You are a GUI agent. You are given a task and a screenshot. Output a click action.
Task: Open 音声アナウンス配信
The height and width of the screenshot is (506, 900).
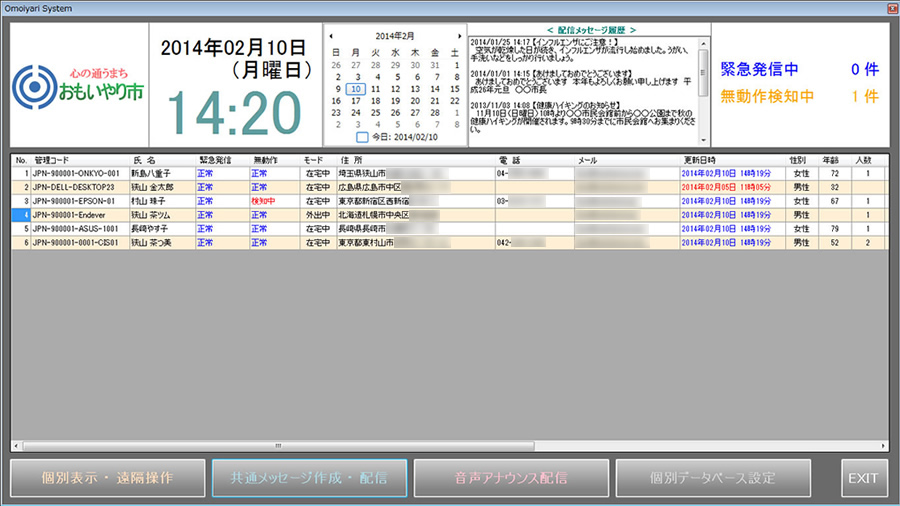click(x=511, y=478)
